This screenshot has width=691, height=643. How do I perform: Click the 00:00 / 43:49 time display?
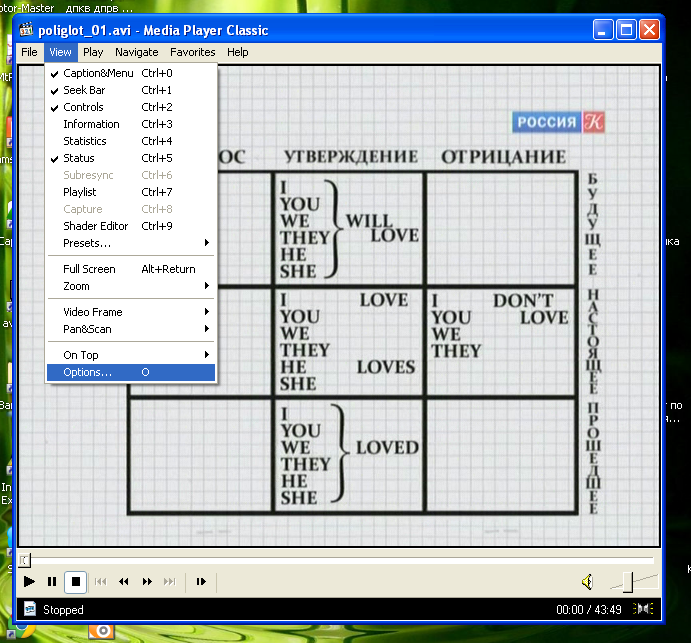(588, 610)
